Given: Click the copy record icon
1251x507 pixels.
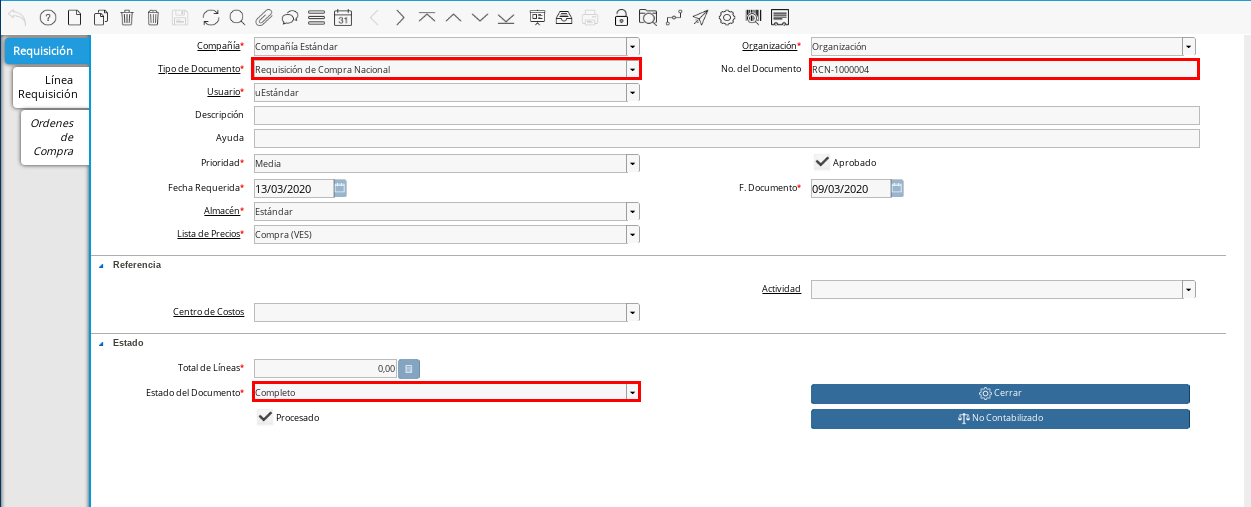Looking at the screenshot, I should tap(100, 17).
